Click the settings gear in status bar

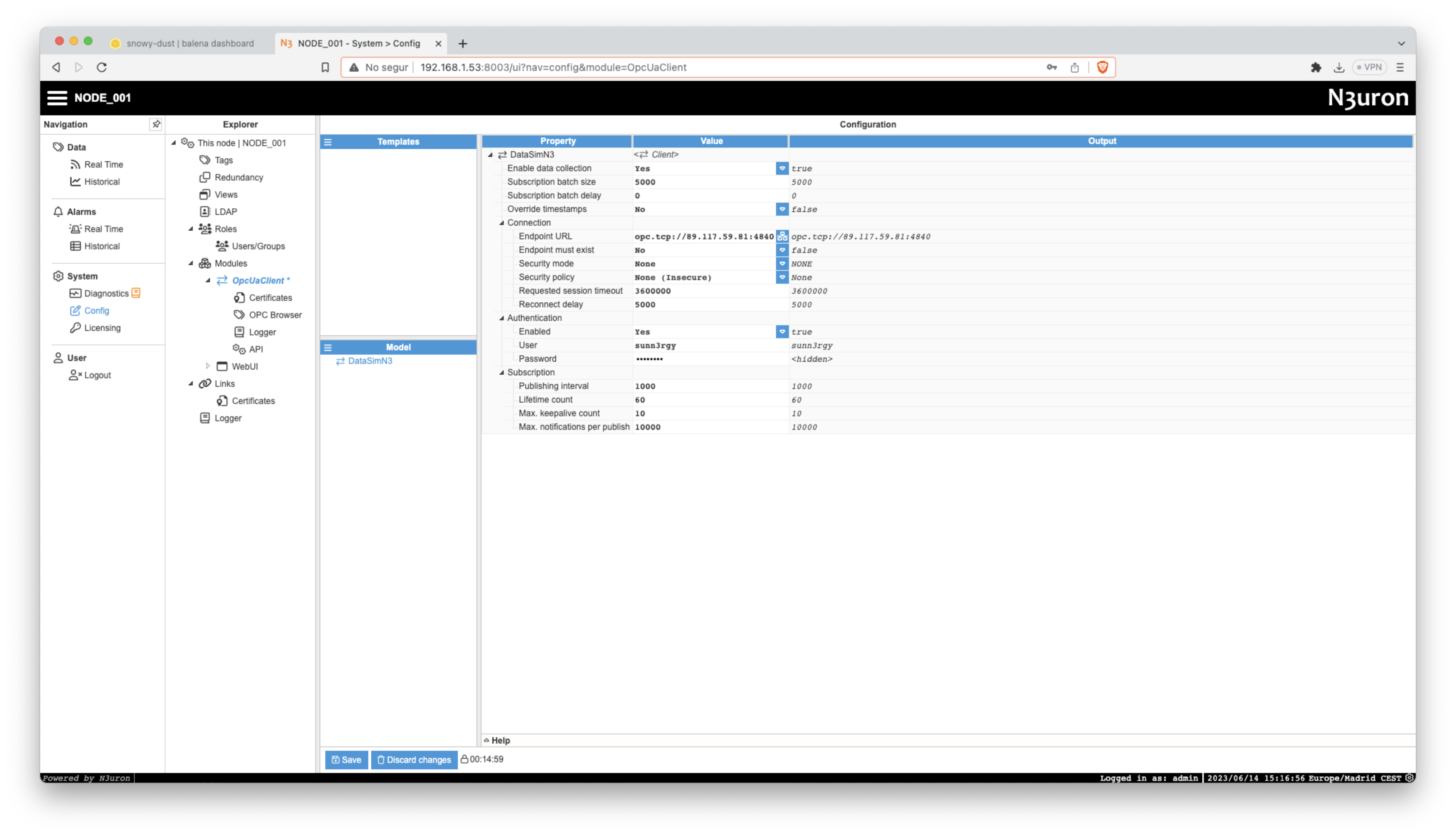1409,778
